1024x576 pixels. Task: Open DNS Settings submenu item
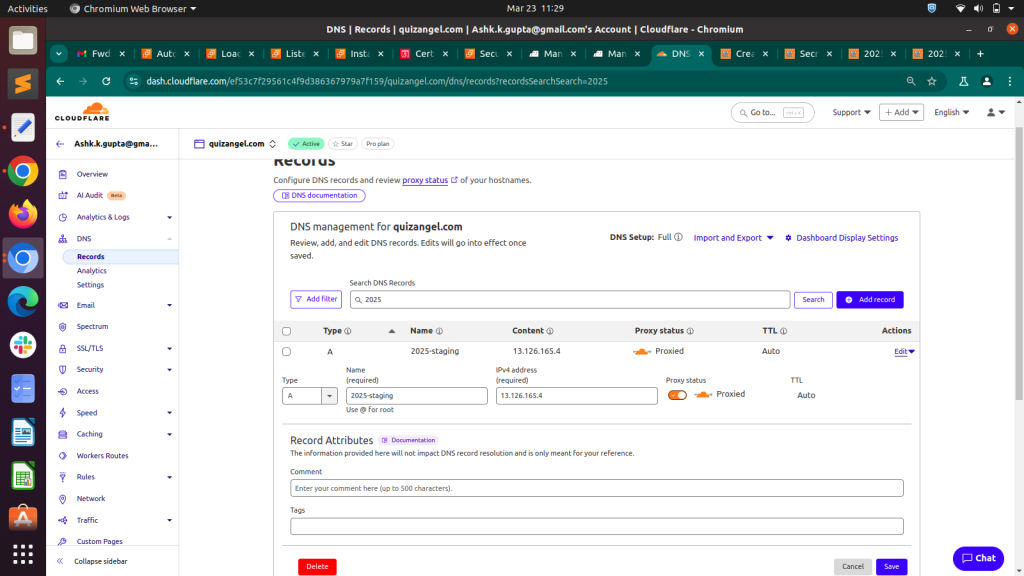[x=90, y=285]
